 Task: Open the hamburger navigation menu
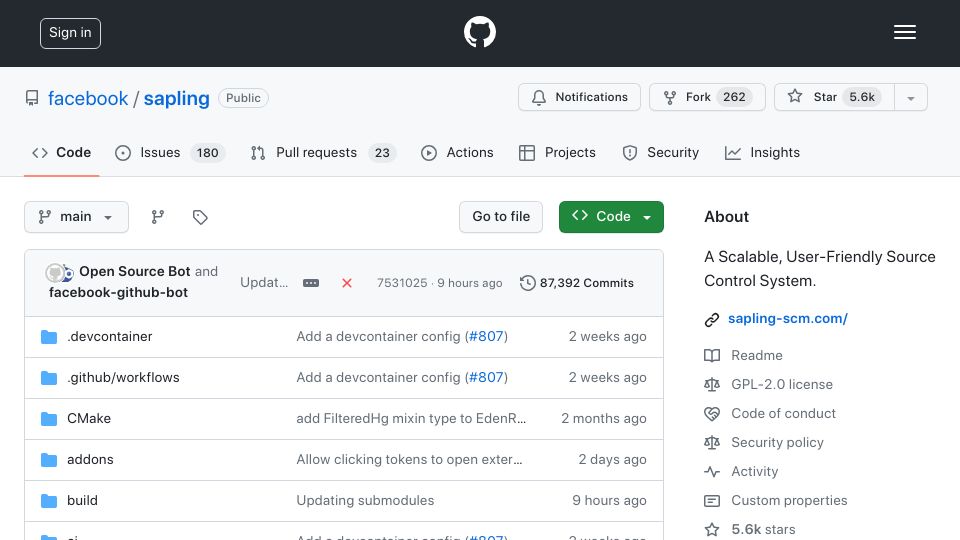coord(904,32)
